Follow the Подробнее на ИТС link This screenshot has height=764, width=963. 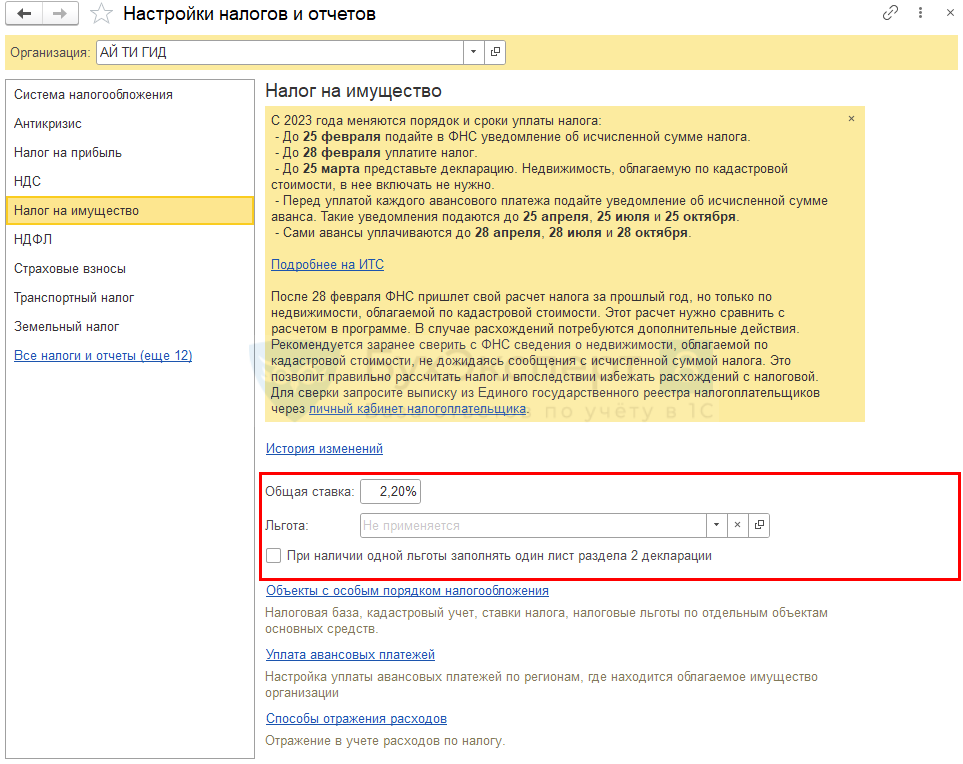[327, 265]
